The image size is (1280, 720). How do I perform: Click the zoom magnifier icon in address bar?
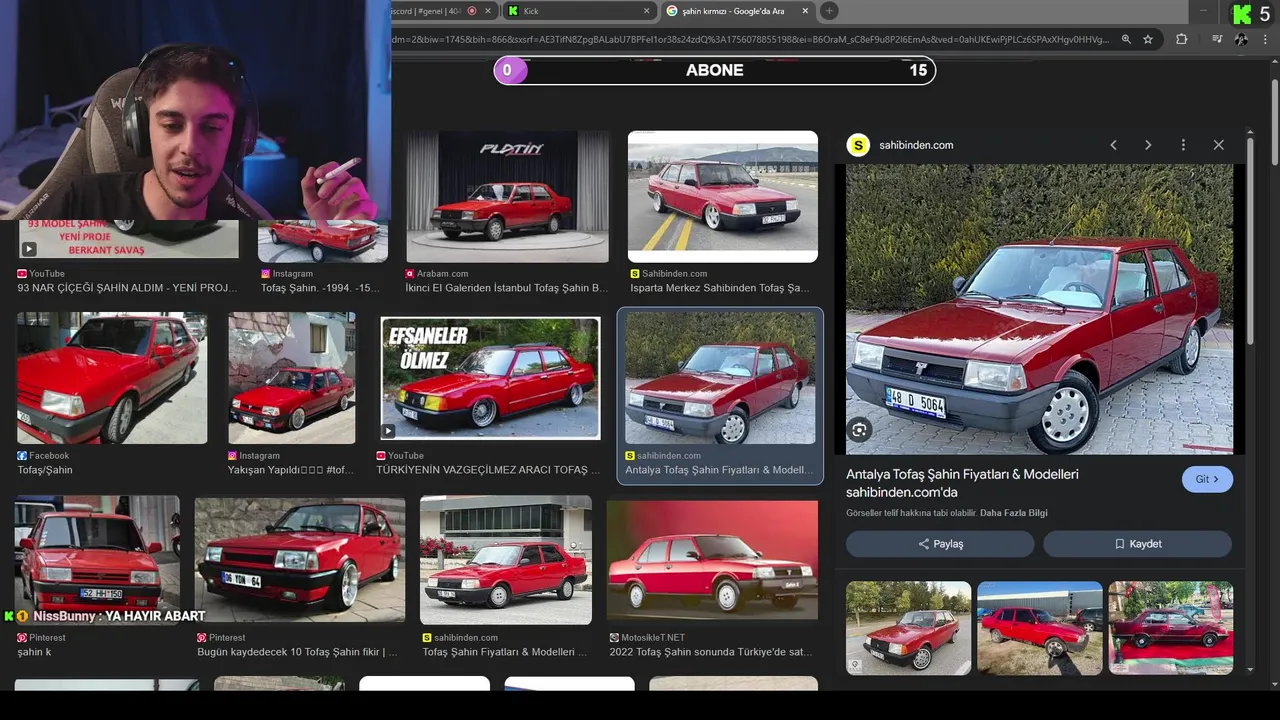[1126, 39]
